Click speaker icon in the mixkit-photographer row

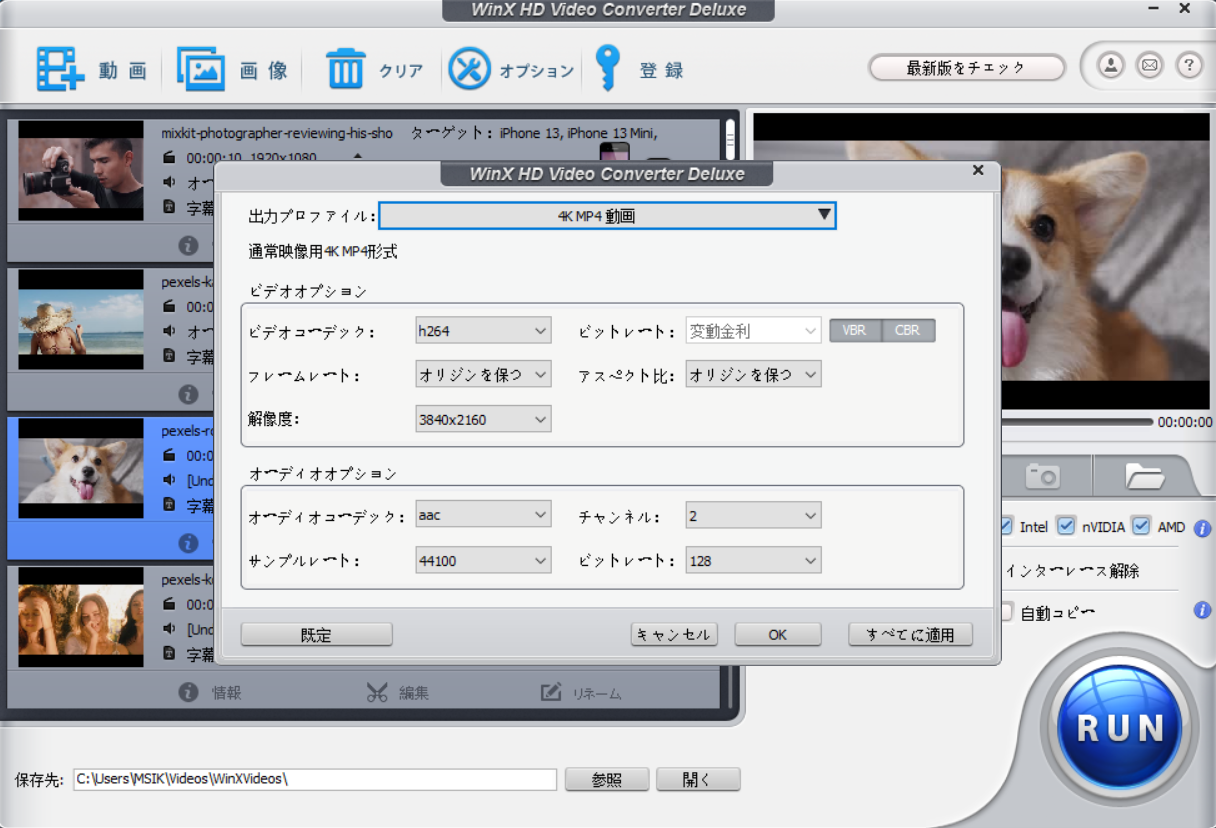(x=169, y=182)
